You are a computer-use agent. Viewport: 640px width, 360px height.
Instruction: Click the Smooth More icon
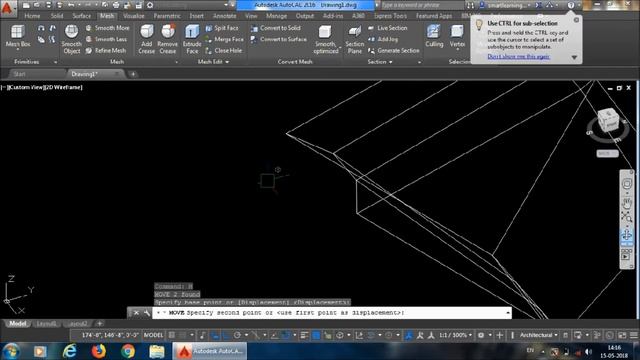(x=89, y=28)
